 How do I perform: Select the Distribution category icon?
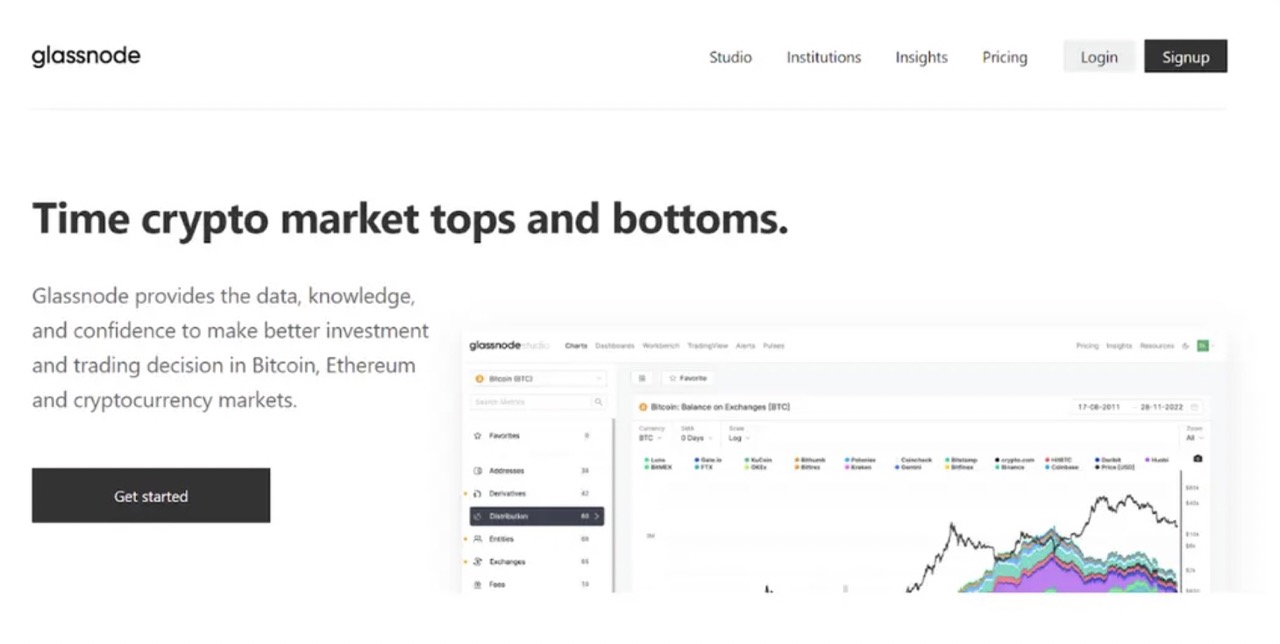pos(478,517)
